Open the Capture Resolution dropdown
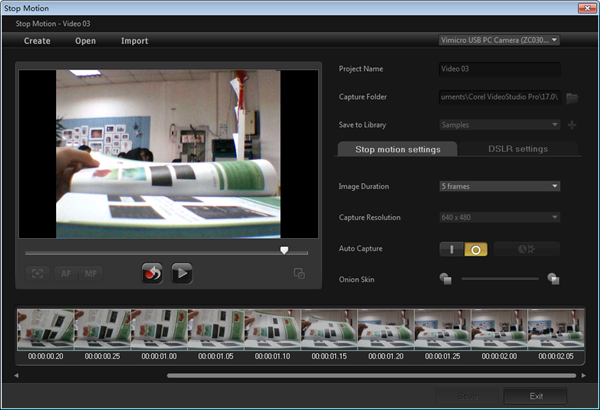Viewport: 600px width, 410px height. pos(499,217)
